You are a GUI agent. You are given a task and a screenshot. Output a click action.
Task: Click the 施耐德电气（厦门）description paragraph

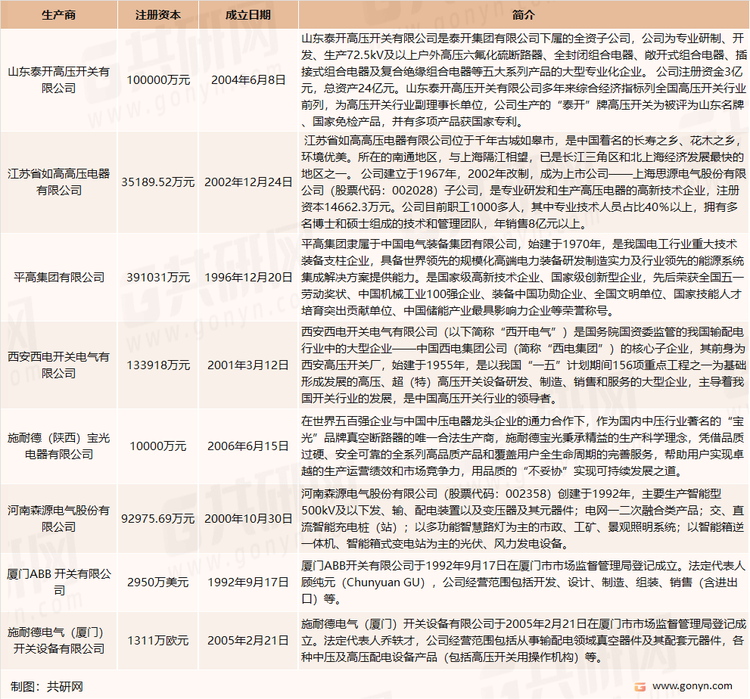point(523,641)
